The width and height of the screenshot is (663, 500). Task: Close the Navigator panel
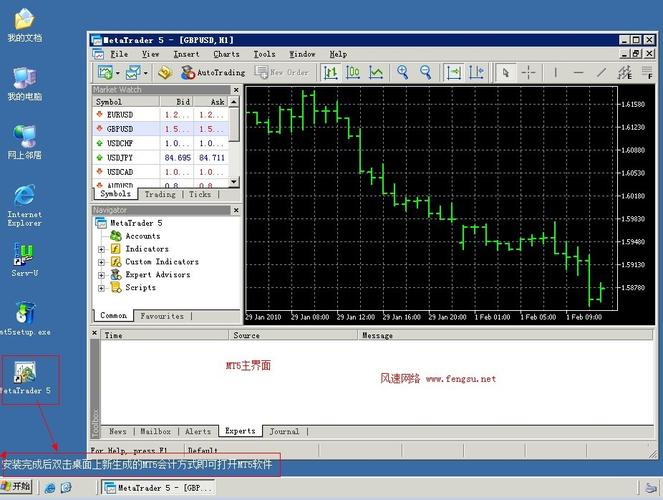[236, 210]
